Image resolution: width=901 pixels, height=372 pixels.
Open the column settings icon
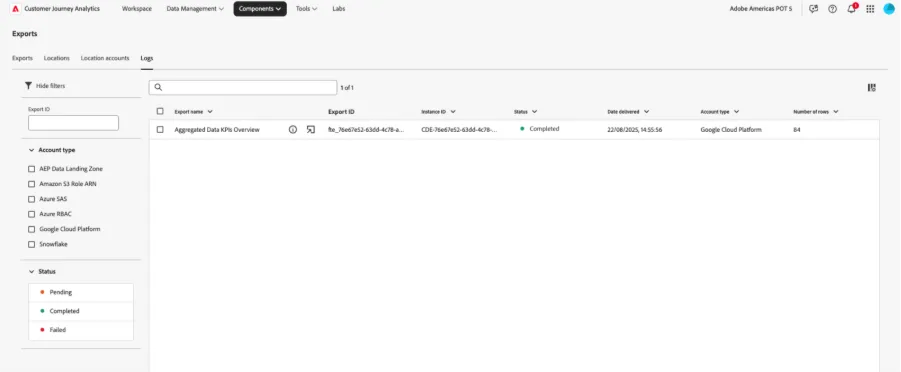tap(872, 87)
